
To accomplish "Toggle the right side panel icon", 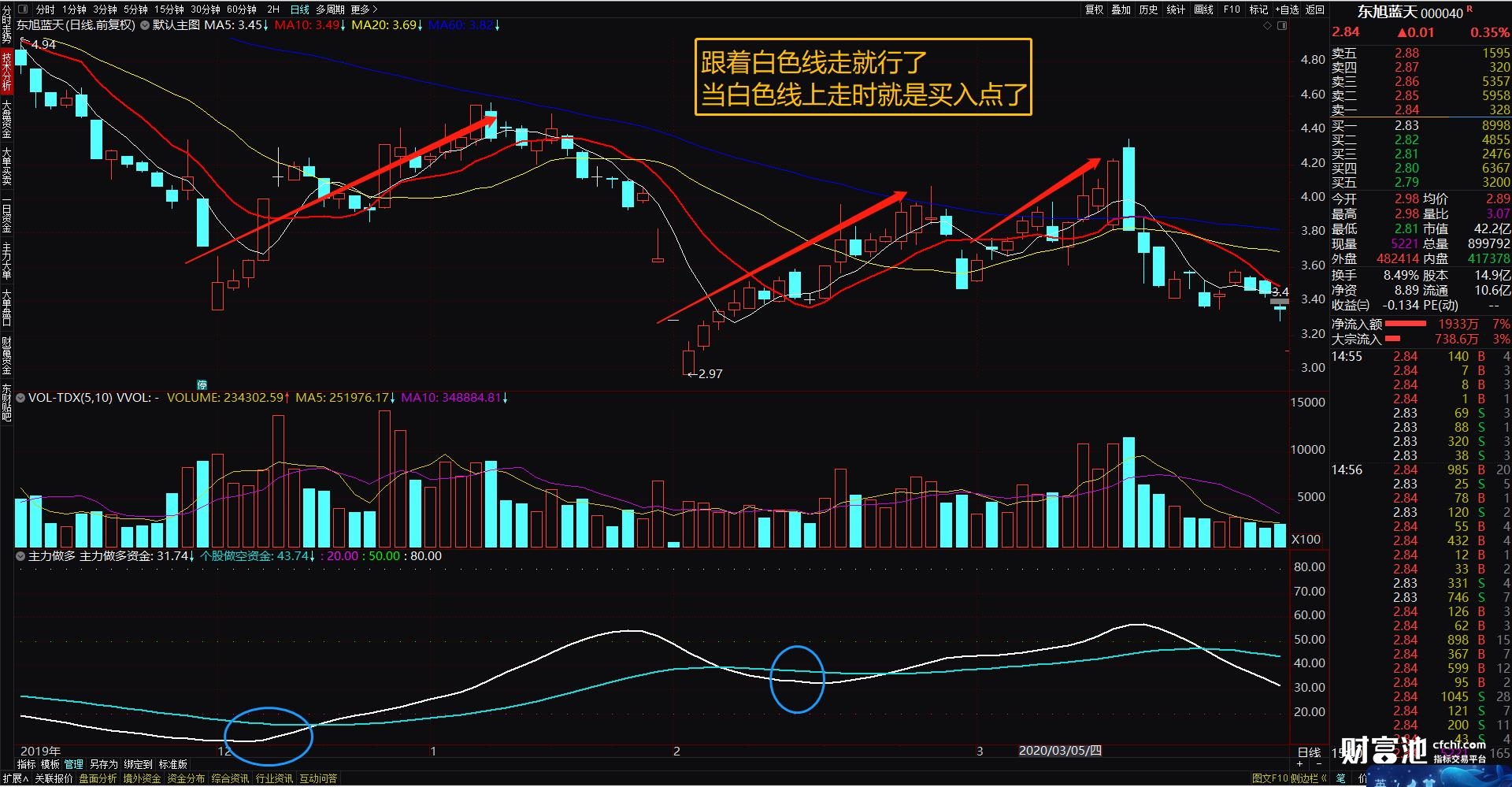I will click(1282, 26).
